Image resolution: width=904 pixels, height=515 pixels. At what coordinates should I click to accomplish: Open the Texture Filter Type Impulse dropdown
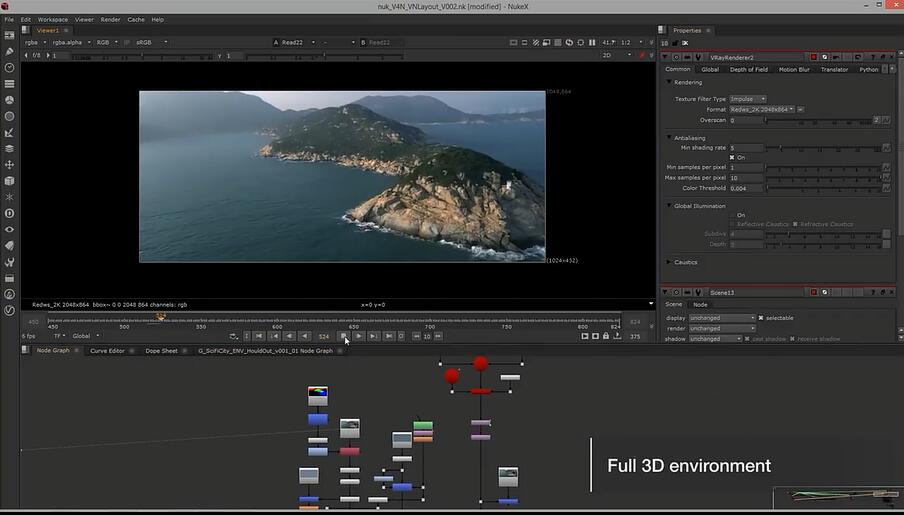[747, 99]
